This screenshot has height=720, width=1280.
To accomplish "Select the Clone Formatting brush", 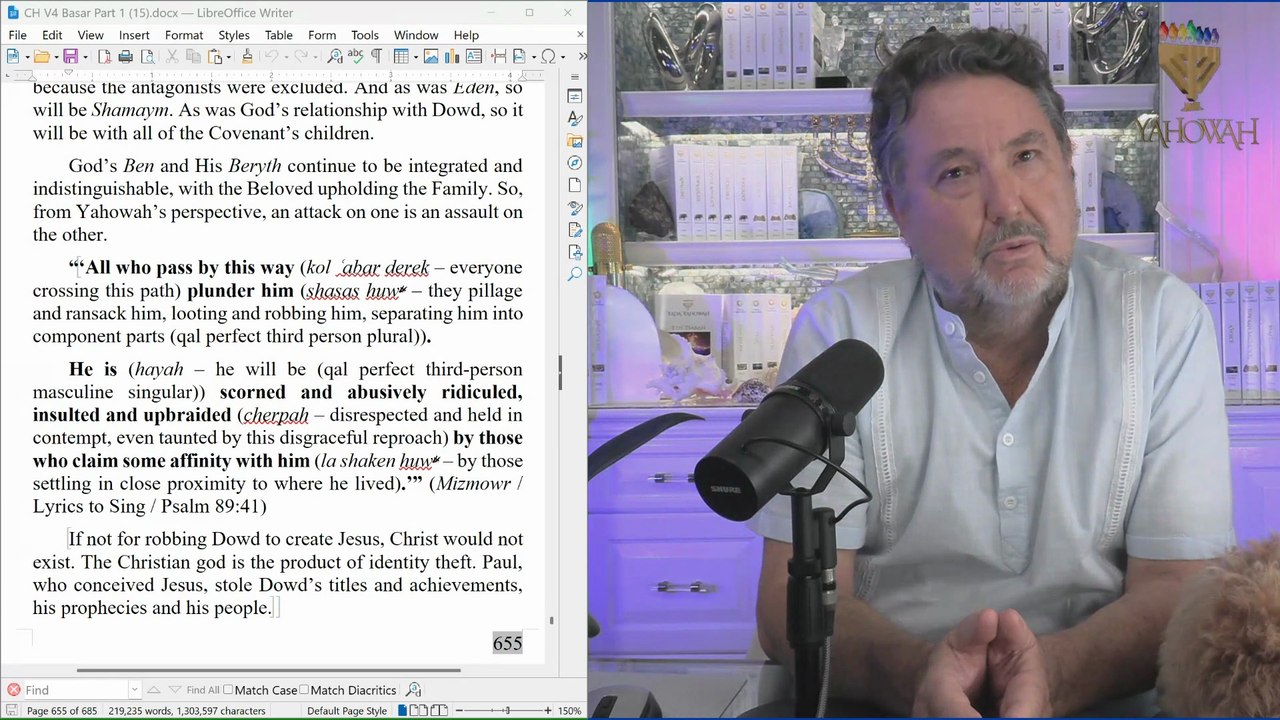I will 247,56.
